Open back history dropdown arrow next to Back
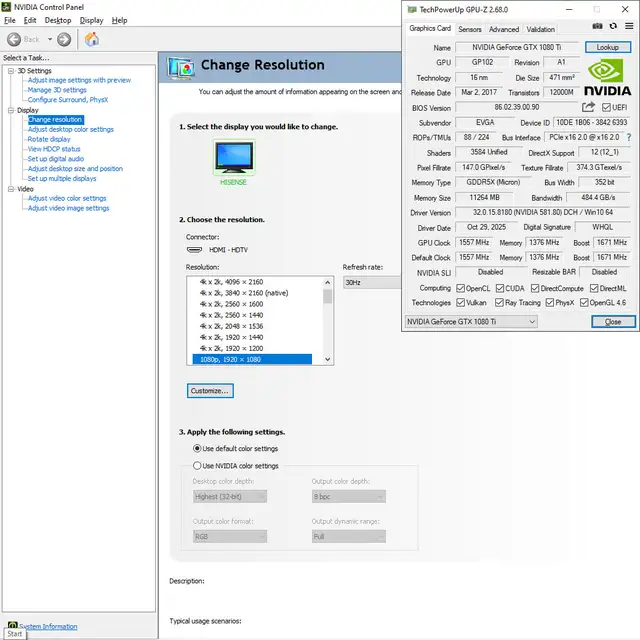640x640 pixels. (50, 39)
